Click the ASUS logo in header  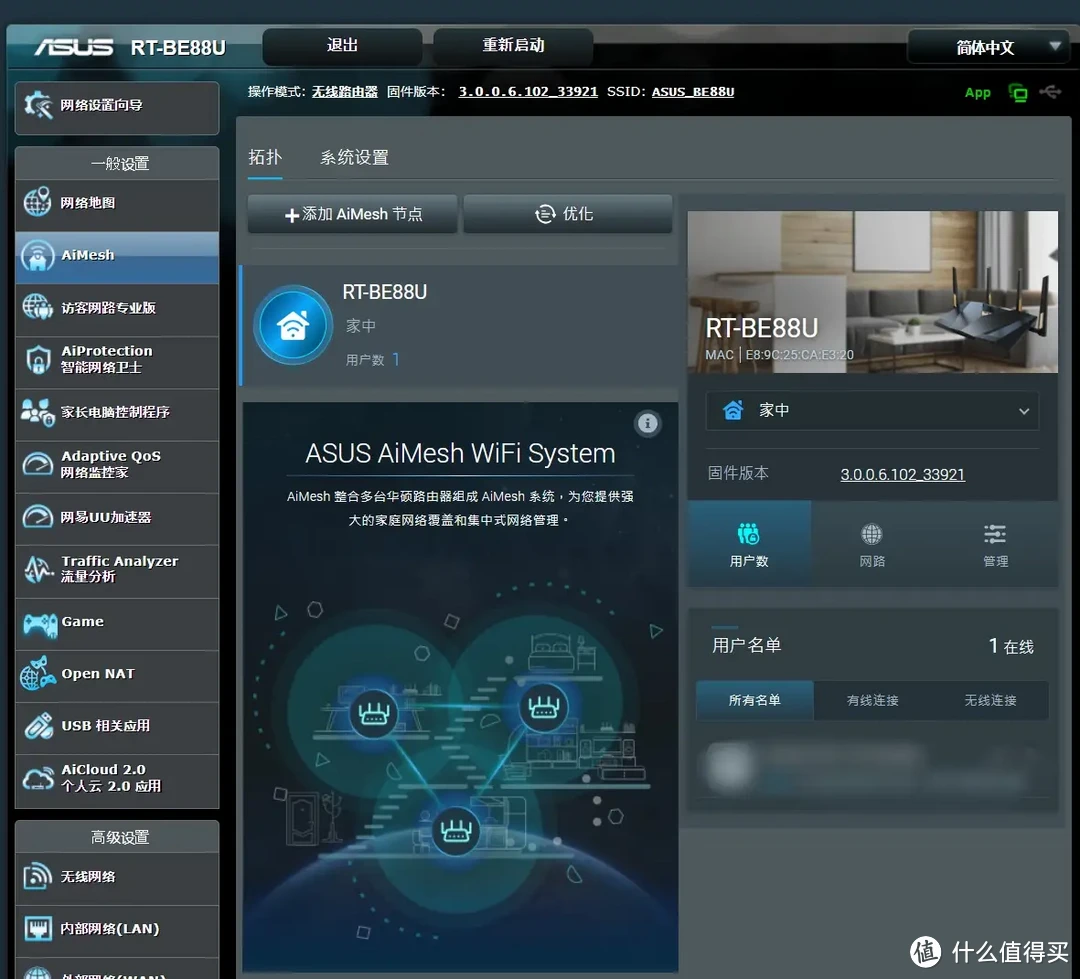pos(74,48)
